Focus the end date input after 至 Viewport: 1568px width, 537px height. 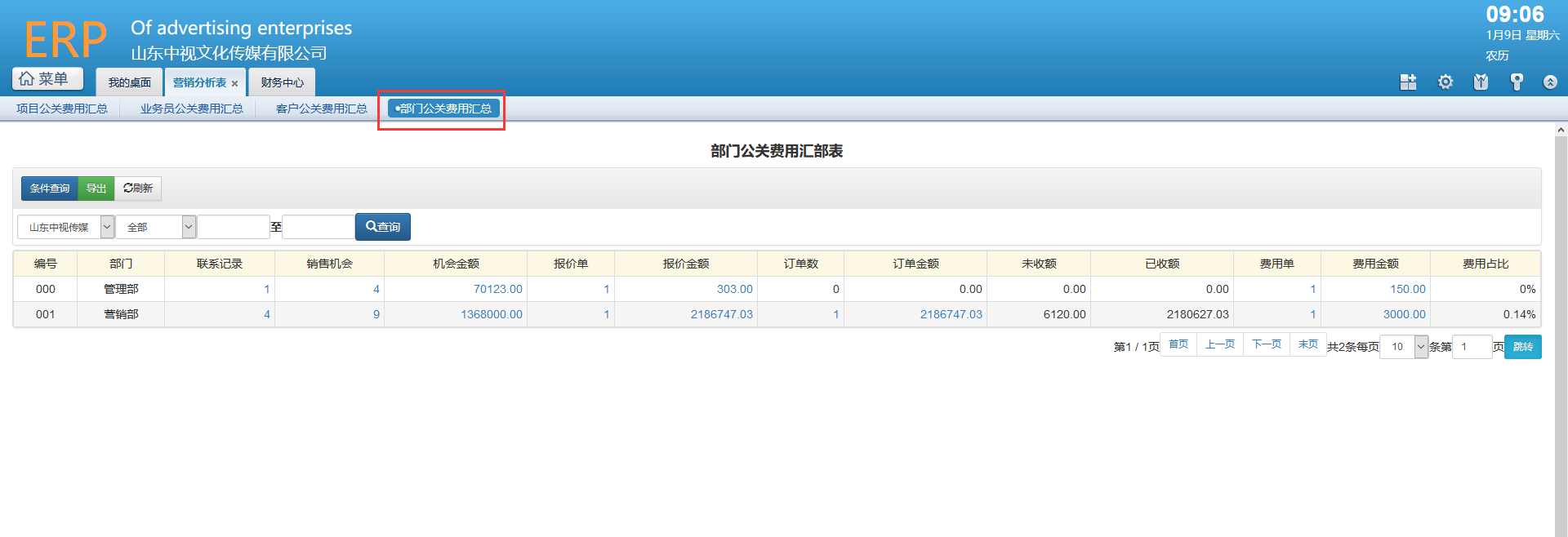[x=318, y=227]
